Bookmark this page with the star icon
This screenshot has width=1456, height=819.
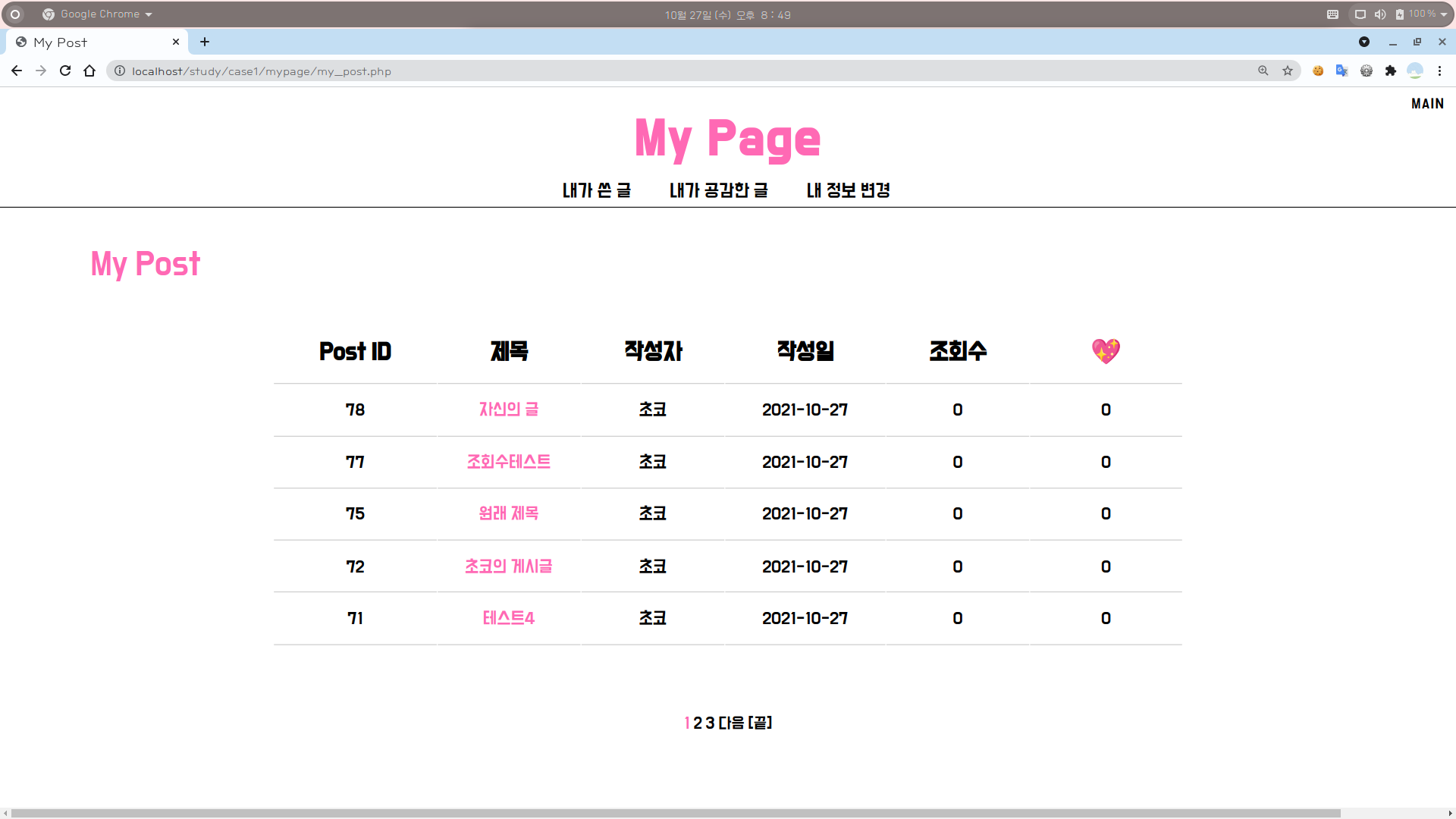(1288, 71)
